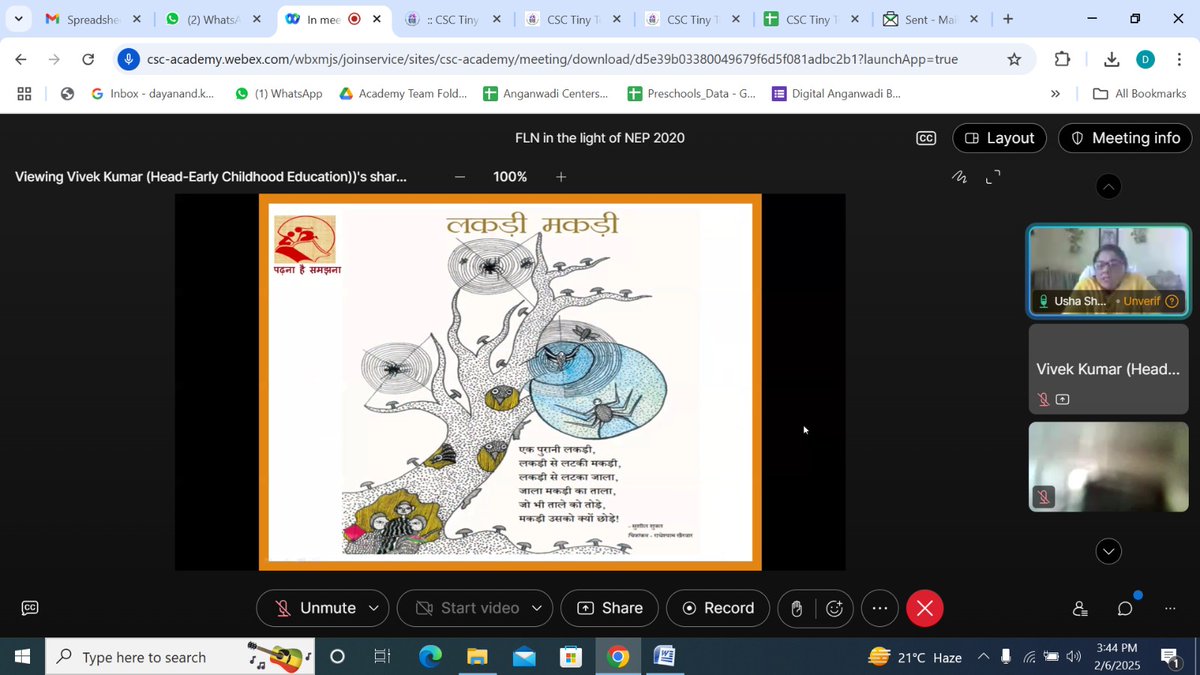
Task: Click the volume icon in system tray
Action: [x=1074, y=657]
